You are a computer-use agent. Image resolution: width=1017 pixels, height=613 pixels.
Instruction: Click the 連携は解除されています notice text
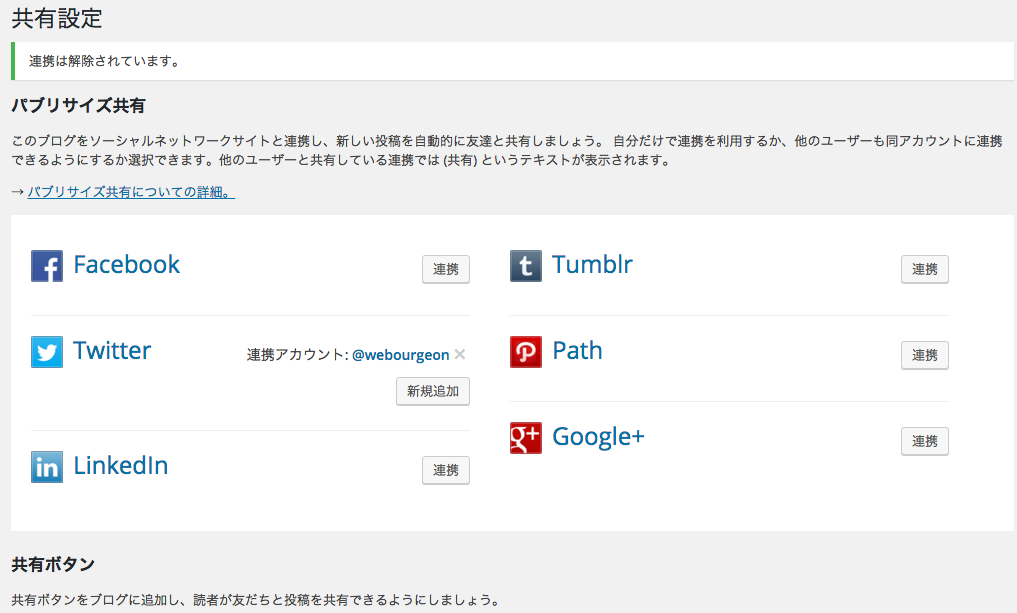[x=104, y=61]
